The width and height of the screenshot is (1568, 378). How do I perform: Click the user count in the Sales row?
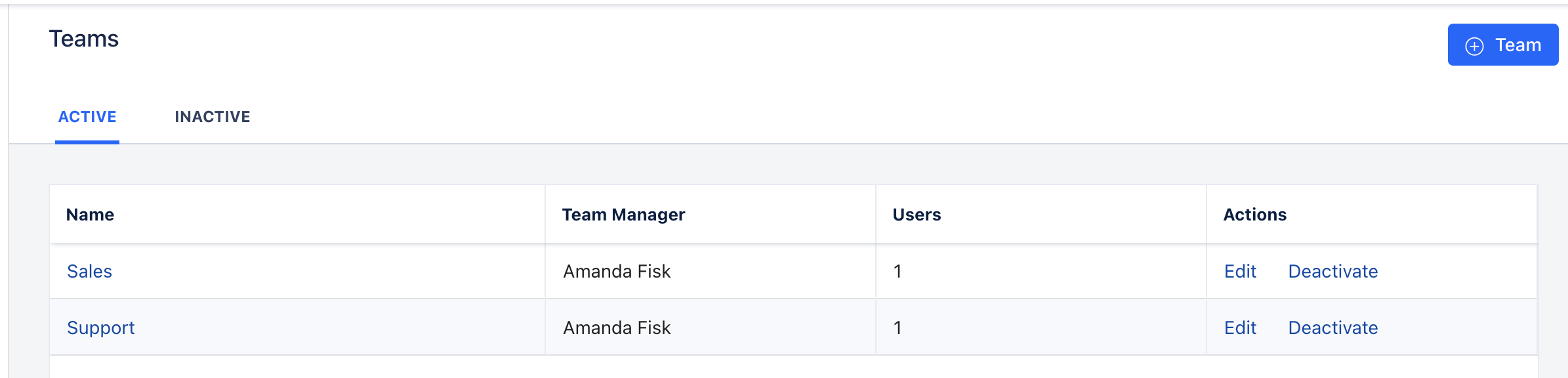click(x=897, y=272)
